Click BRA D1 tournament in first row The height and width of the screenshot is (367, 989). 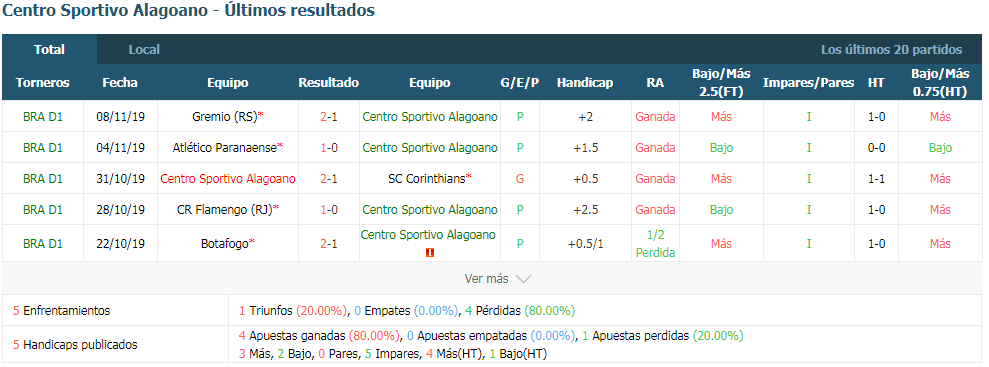43,117
